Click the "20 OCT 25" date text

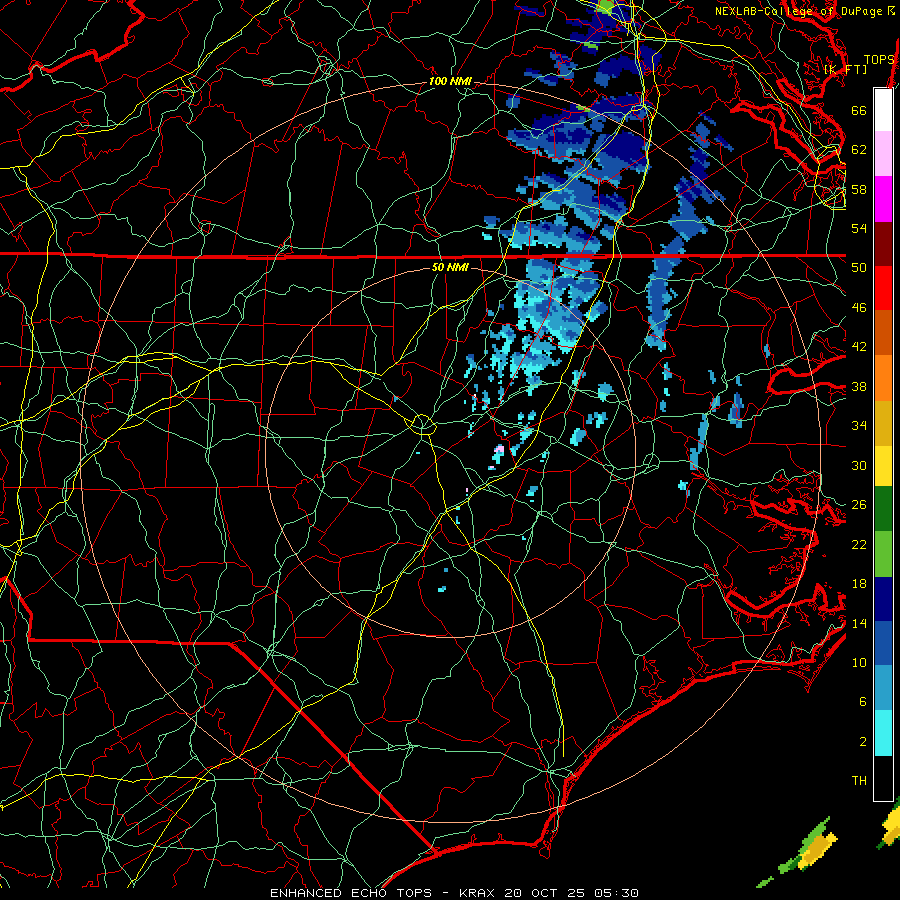pyautogui.click(x=547, y=893)
